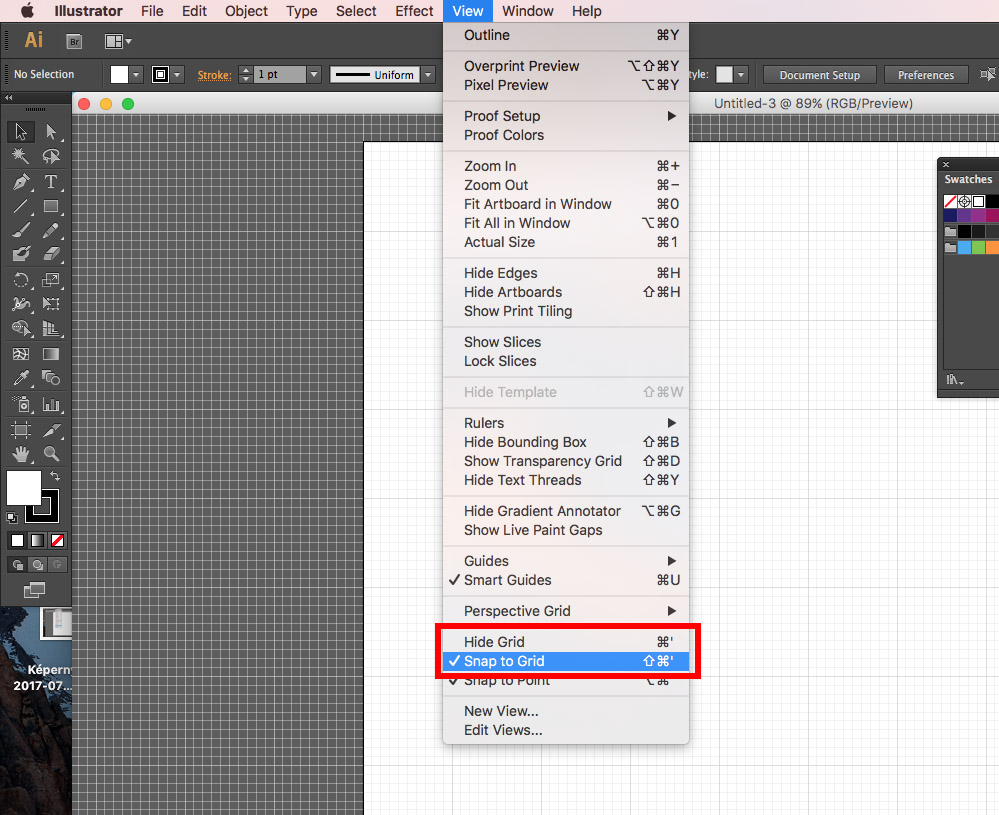Viewport: 999px width, 815px height.
Task: Click the Rectangle tool
Action: (51, 207)
